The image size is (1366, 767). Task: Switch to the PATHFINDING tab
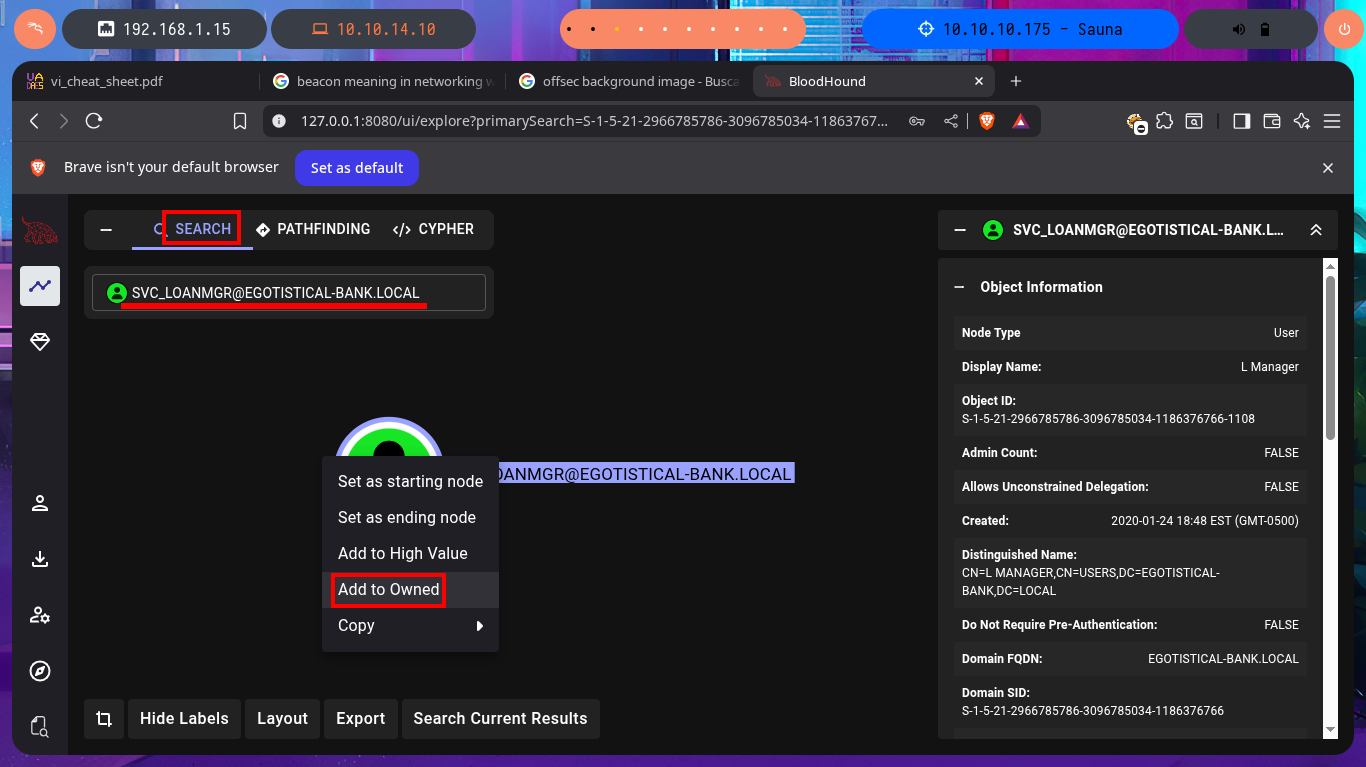click(x=313, y=229)
